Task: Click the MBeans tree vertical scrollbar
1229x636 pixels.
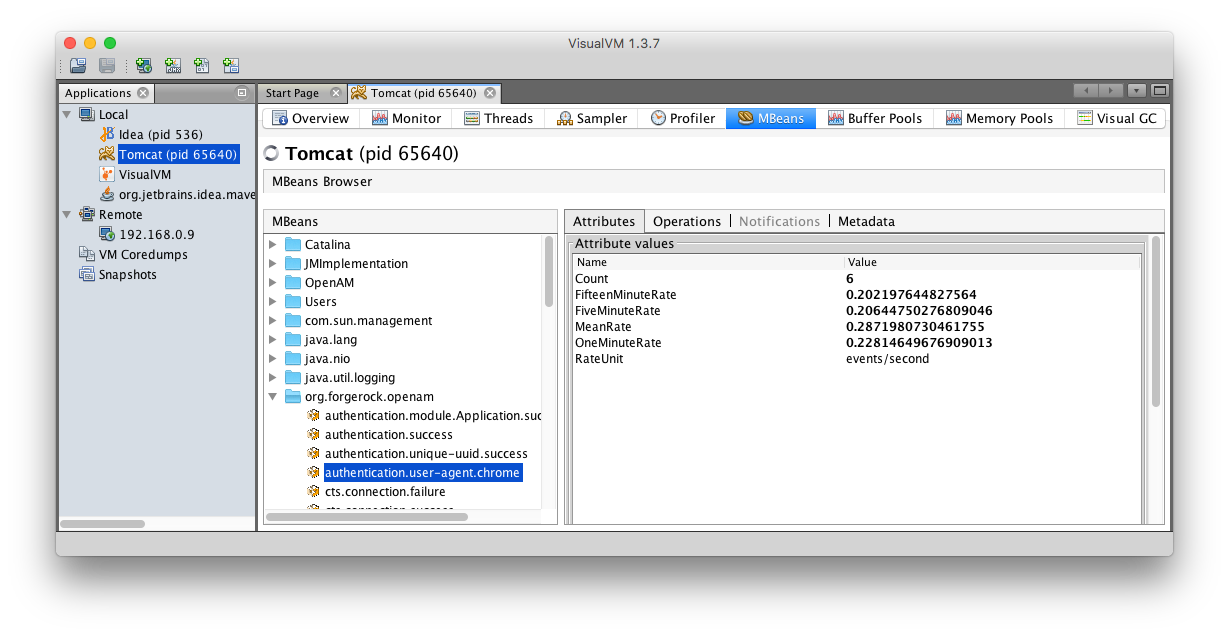Action: 549,271
